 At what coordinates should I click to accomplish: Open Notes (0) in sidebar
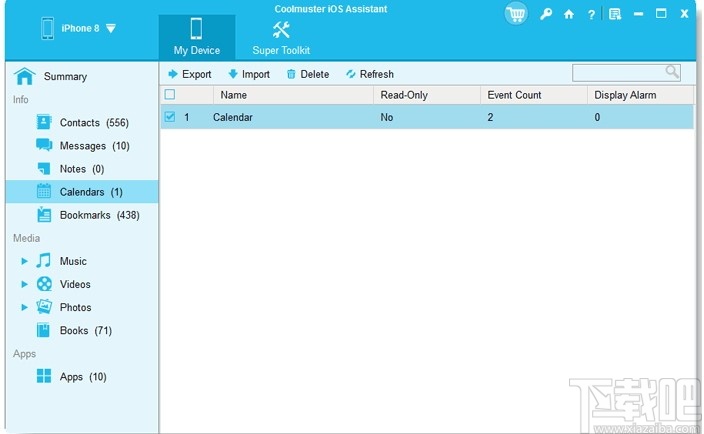coord(82,169)
